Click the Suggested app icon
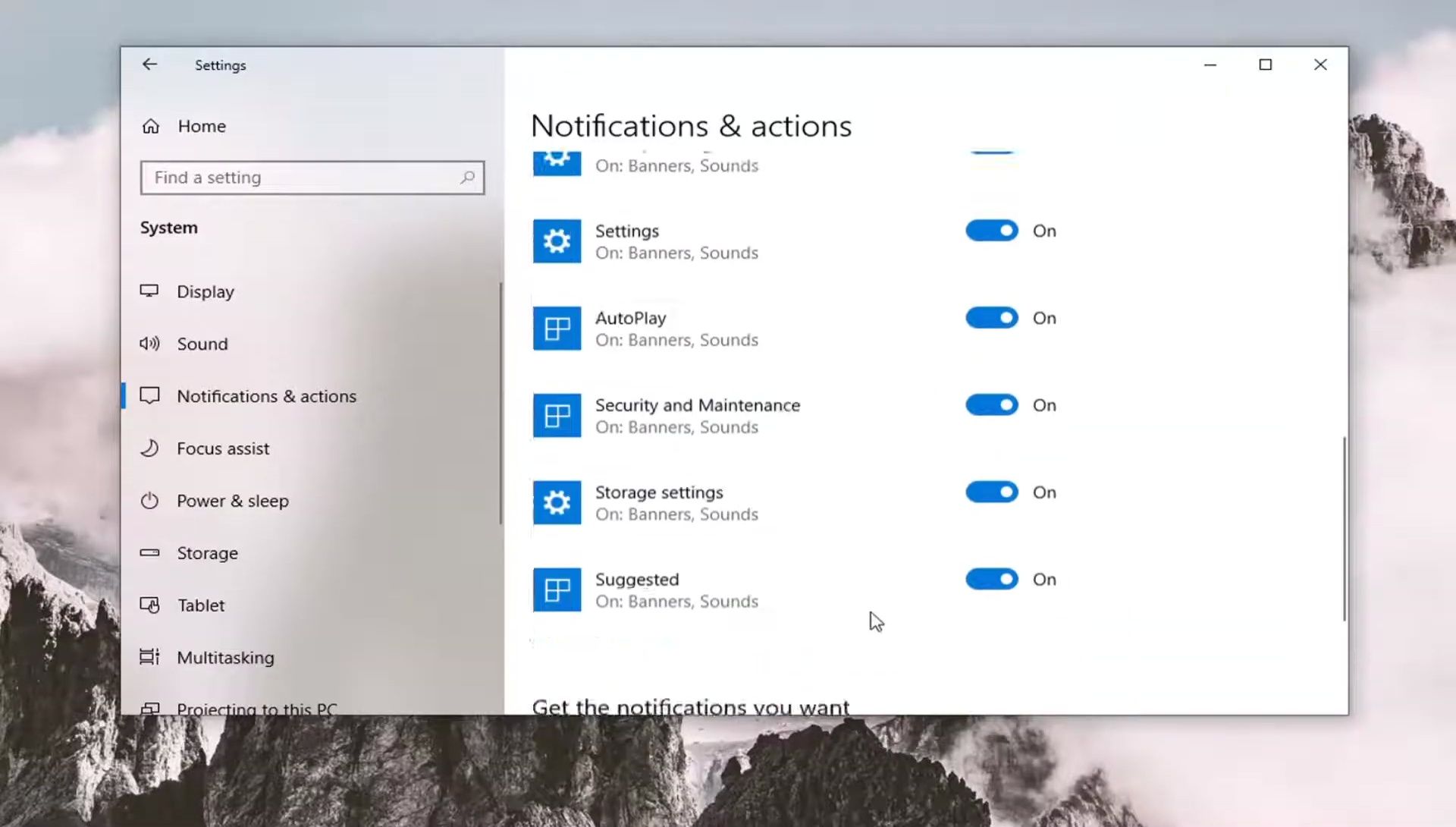1456x827 pixels. pyautogui.click(x=557, y=590)
